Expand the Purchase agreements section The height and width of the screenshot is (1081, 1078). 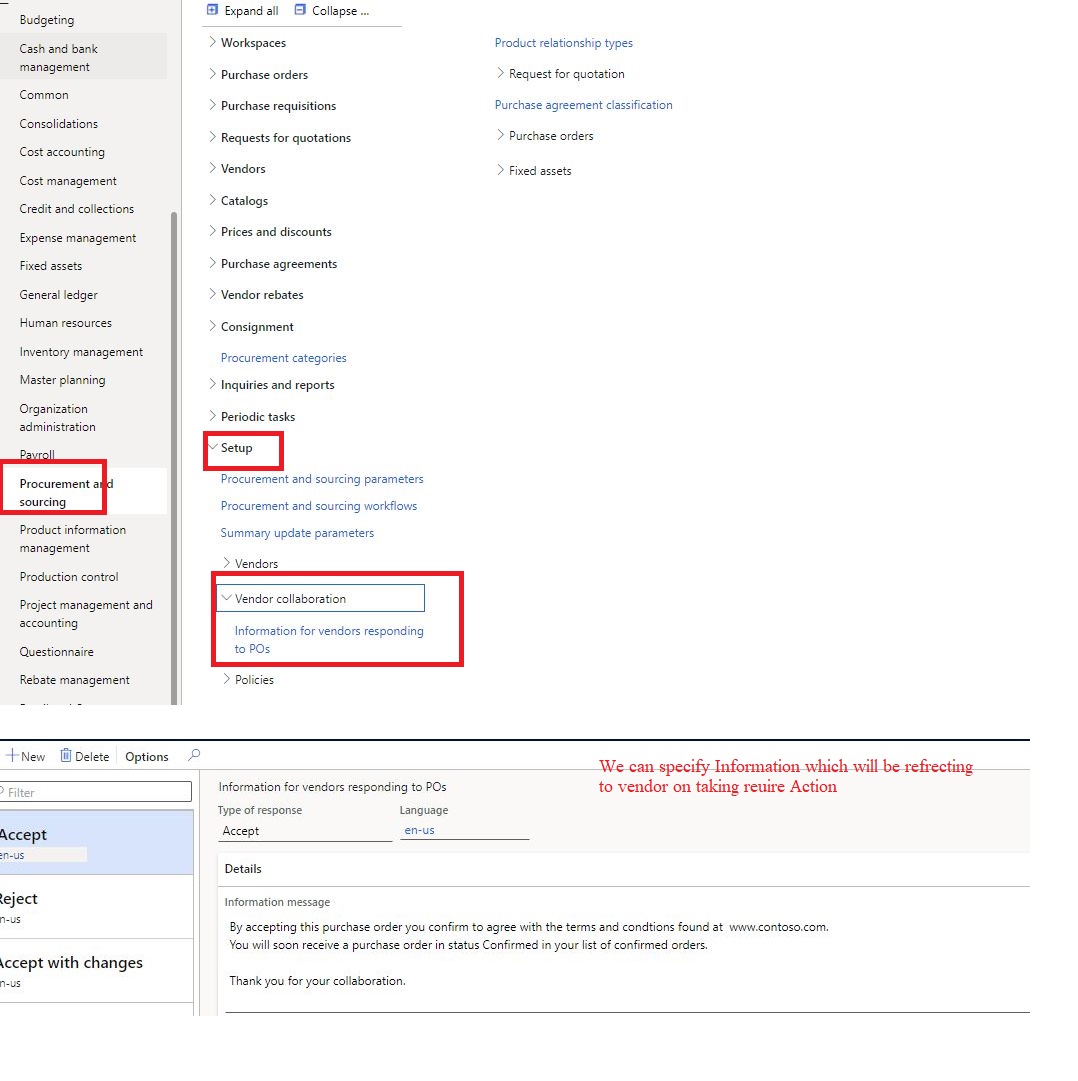coord(211,263)
